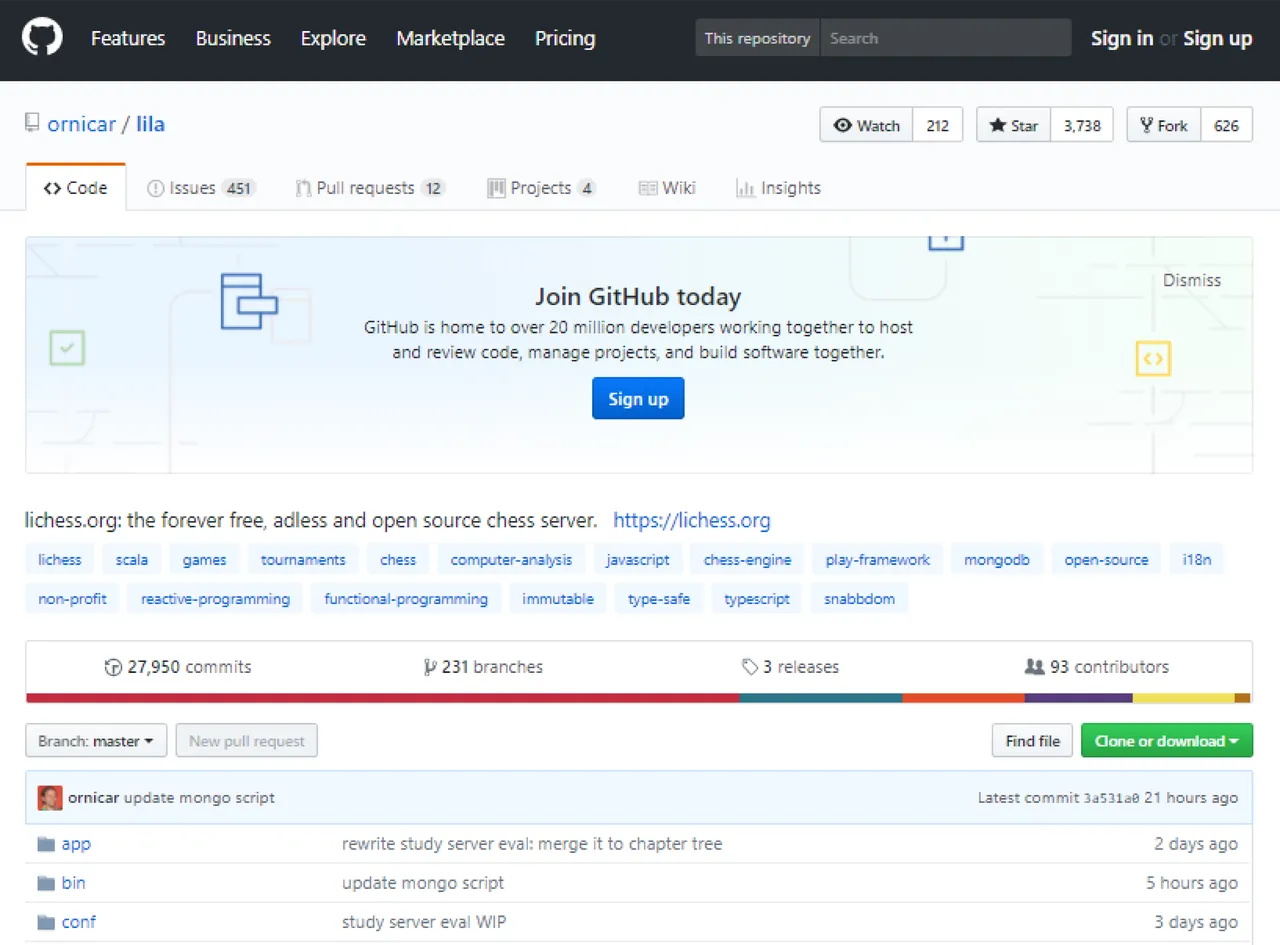
Task: Open the Pricing page
Action: coord(565,38)
